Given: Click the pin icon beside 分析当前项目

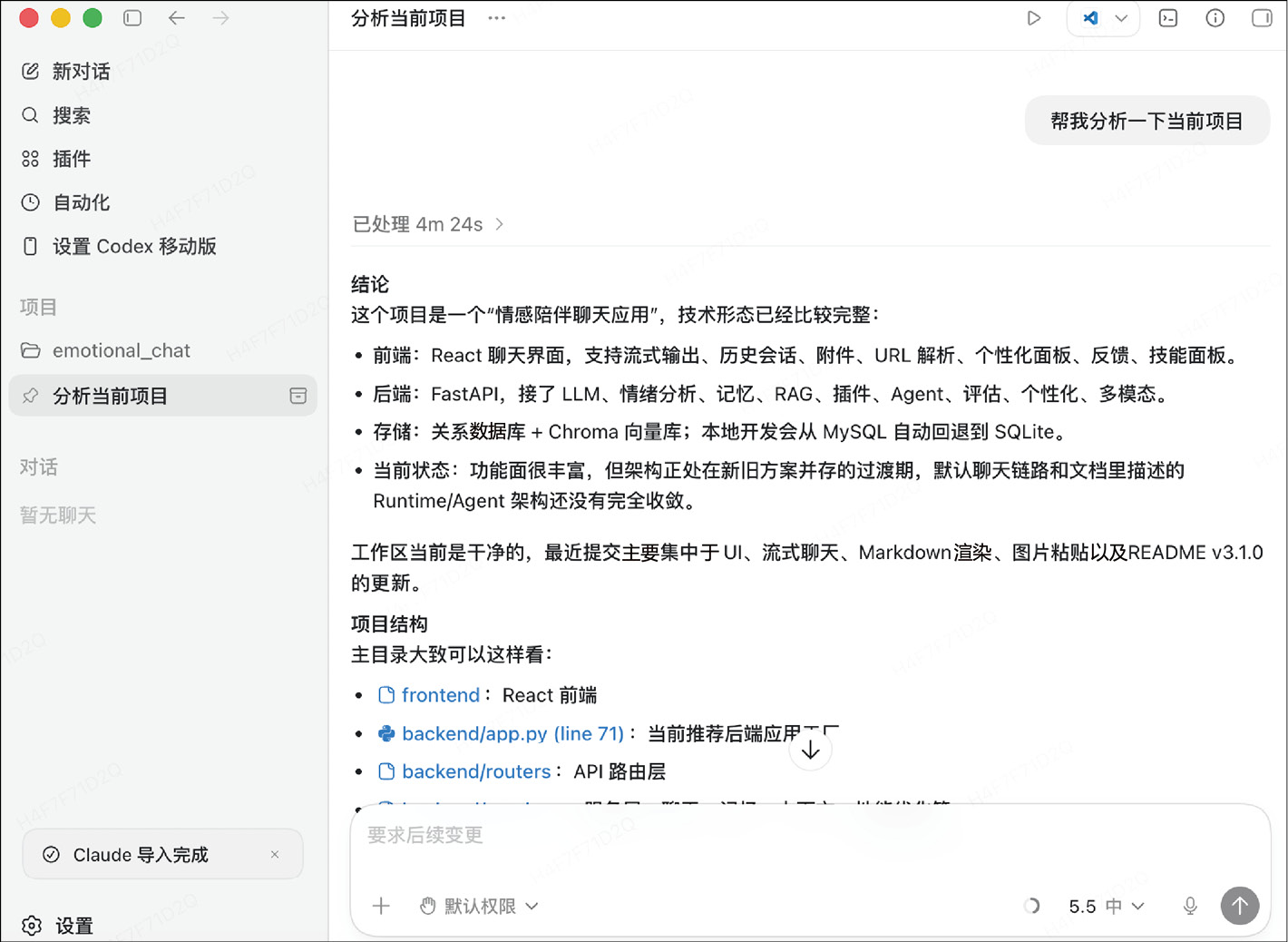Looking at the screenshot, I should [31, 396].
